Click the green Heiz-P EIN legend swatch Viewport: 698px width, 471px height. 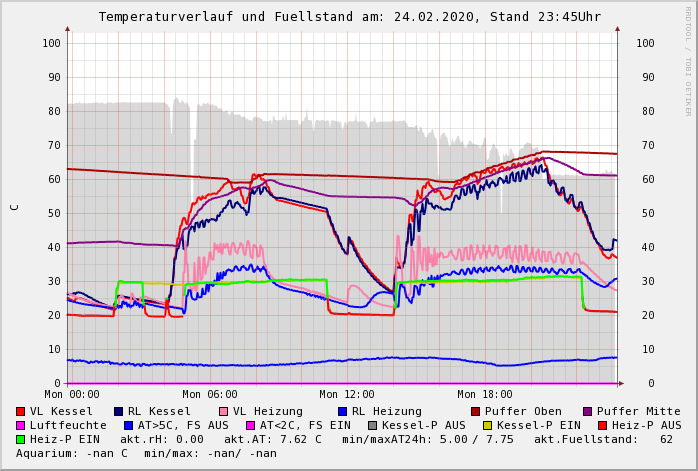[21, 439]
